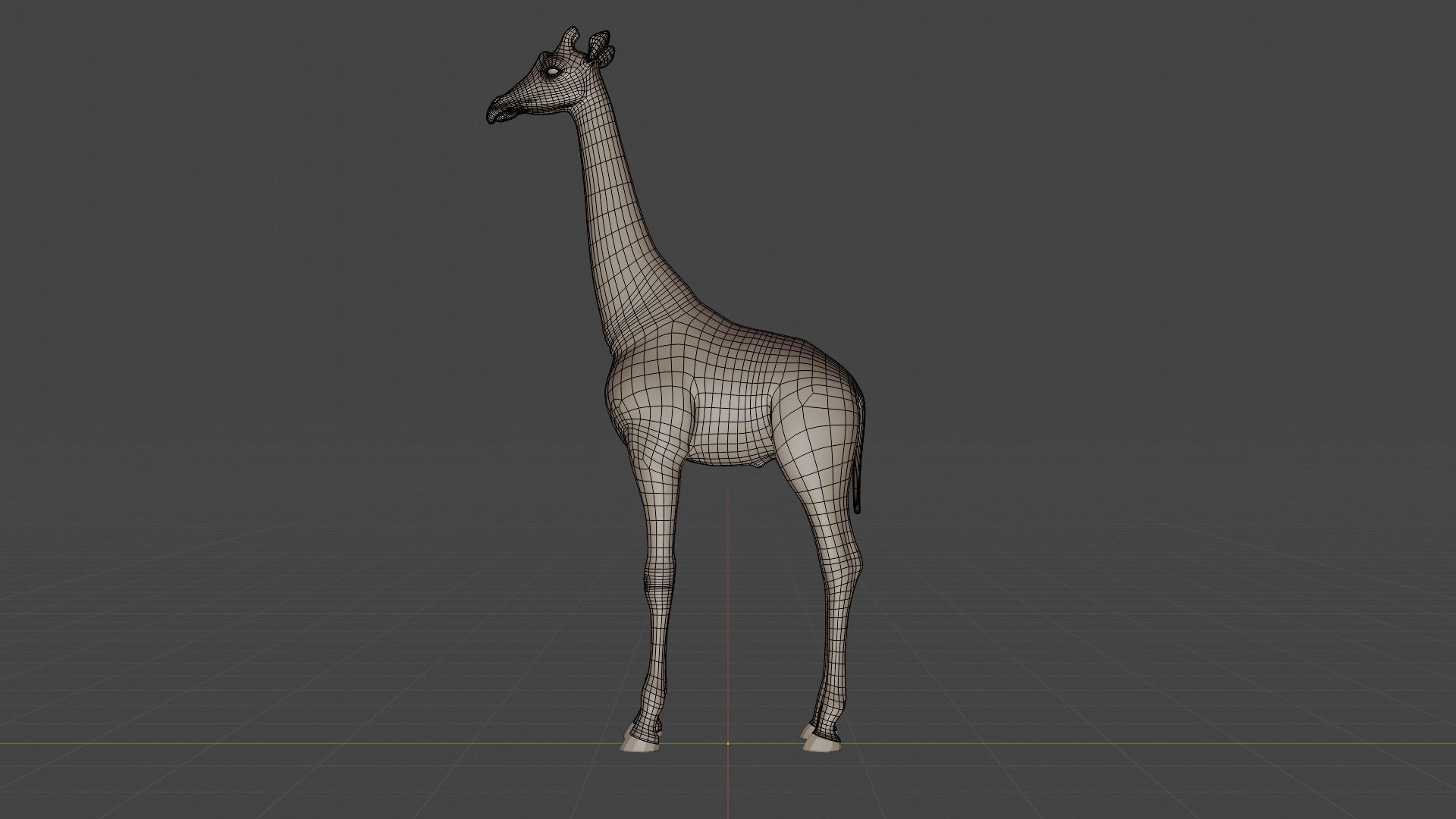The image size is (1456, 819).
Task: Click the giraffe's rear hoof
Action: (824, 743)
